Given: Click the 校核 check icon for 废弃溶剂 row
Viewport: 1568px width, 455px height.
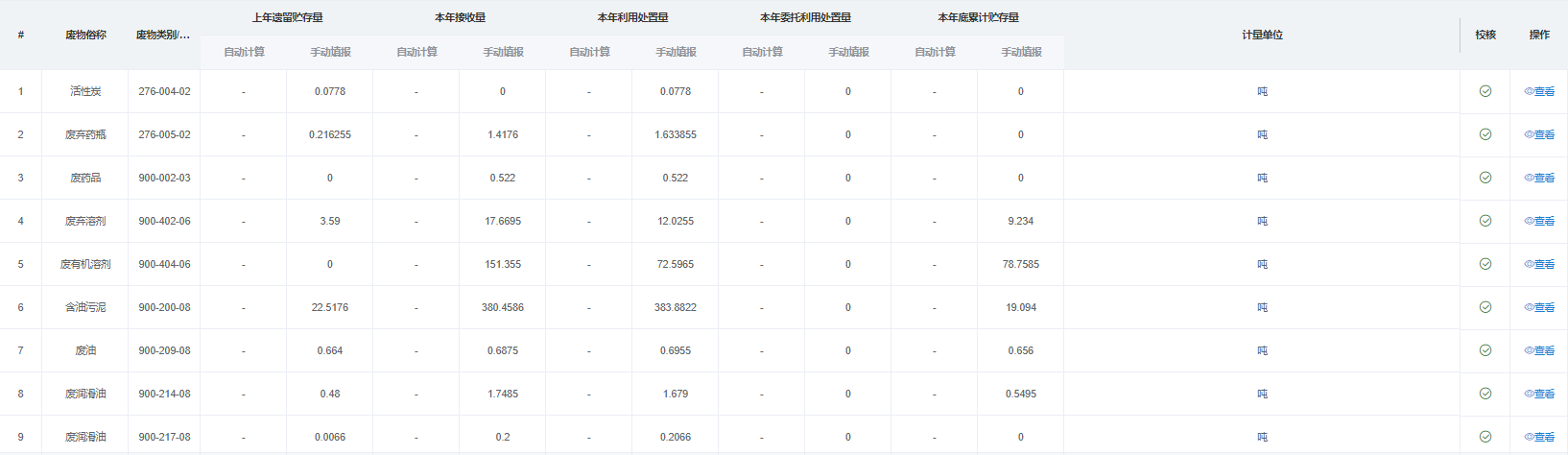Looking at the screenshot, I should coord(1485,221).
